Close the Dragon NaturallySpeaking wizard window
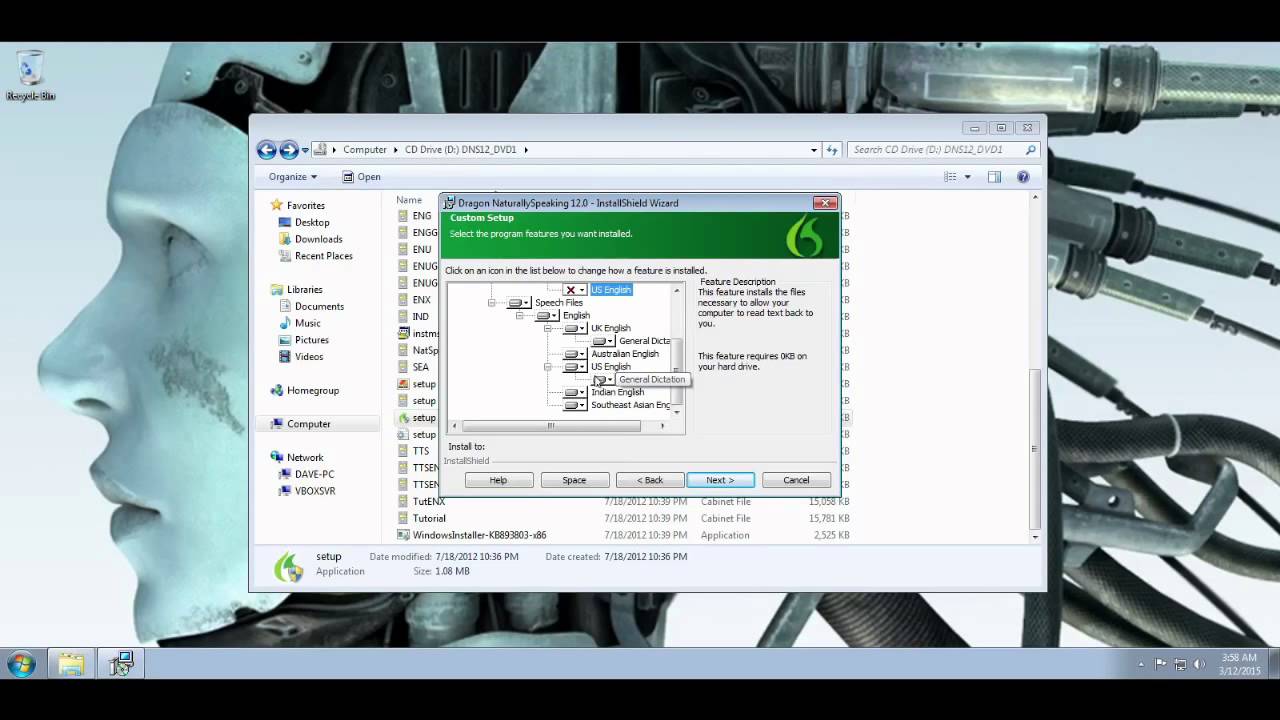This screenshot has width=1280, height=720. click(x=825, y=203)
